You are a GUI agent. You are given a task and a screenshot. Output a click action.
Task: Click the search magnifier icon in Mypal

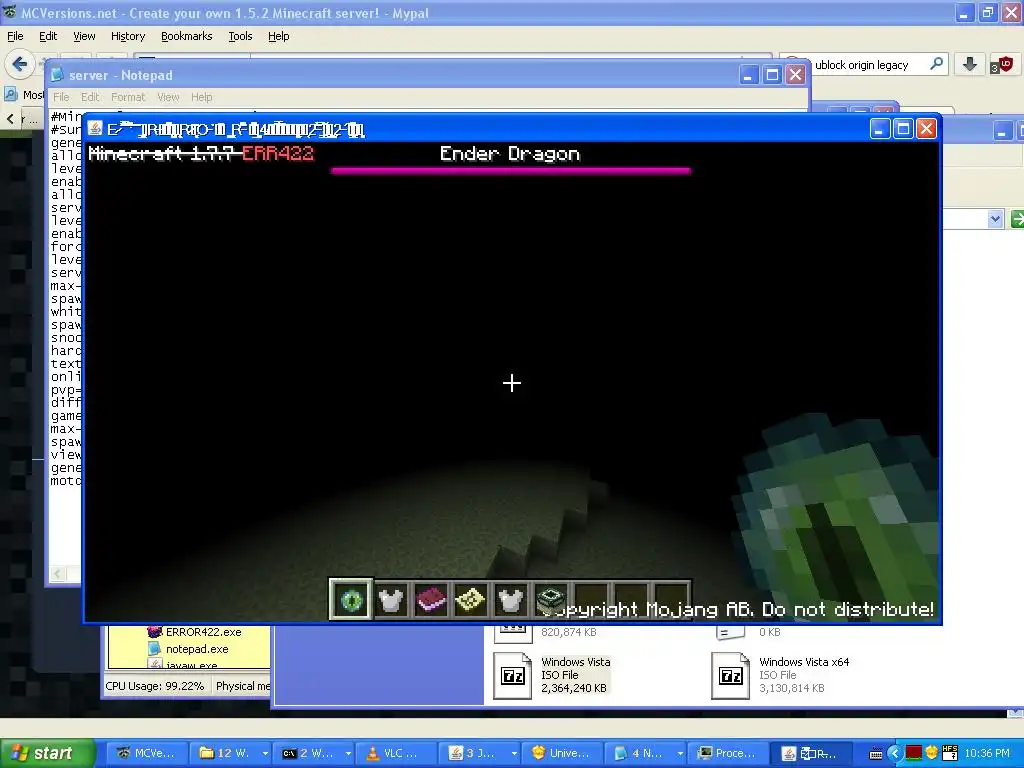click(936, 64)
